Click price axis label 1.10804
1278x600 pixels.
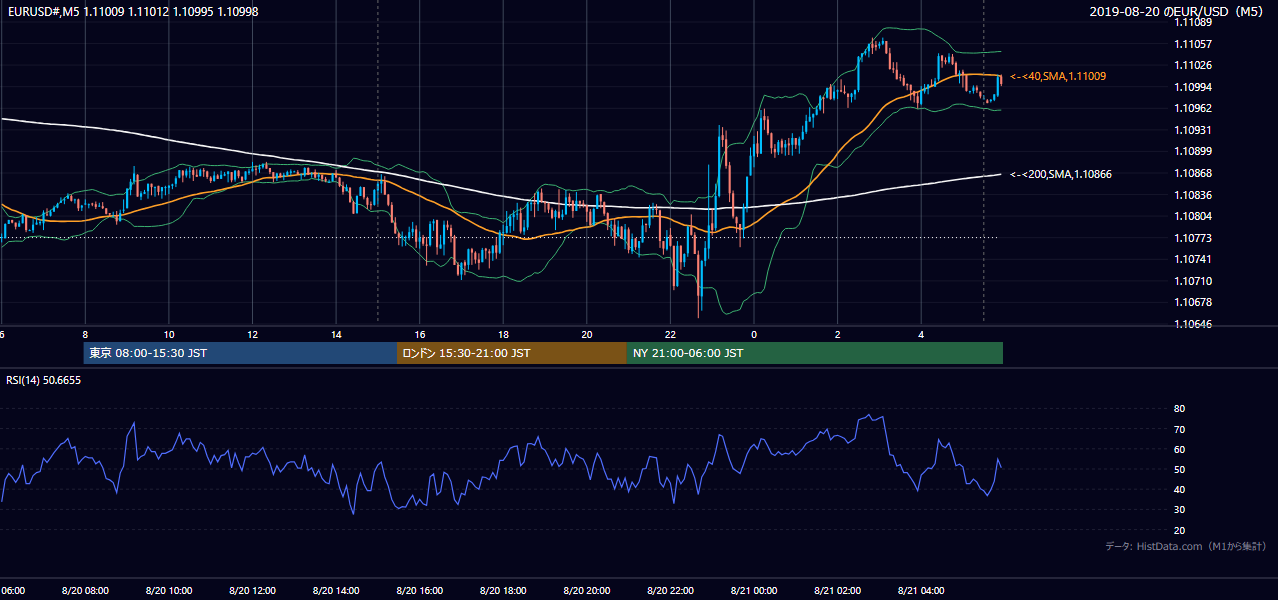pos(1195,216)
